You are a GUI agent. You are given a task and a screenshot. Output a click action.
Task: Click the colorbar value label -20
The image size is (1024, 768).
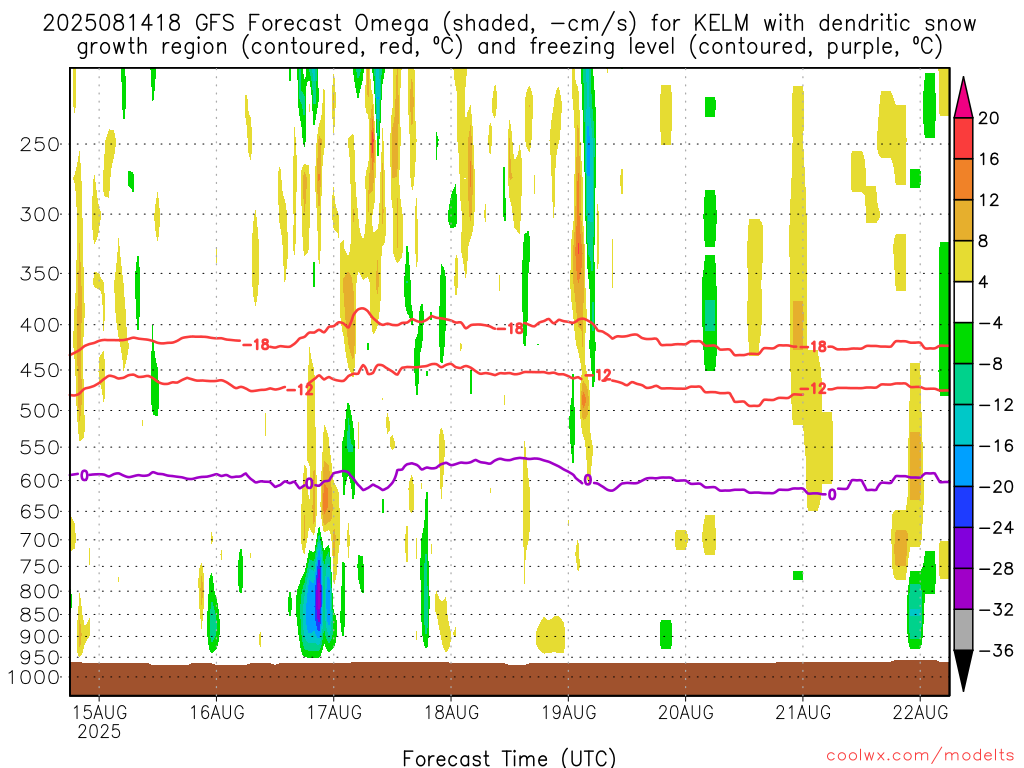[996, 487]
